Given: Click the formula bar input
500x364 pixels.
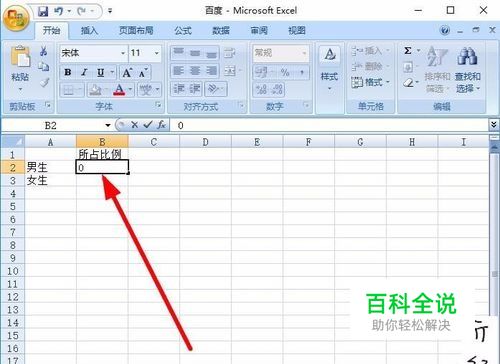Looking at the screenshot, I should click(x=328, y=125).
